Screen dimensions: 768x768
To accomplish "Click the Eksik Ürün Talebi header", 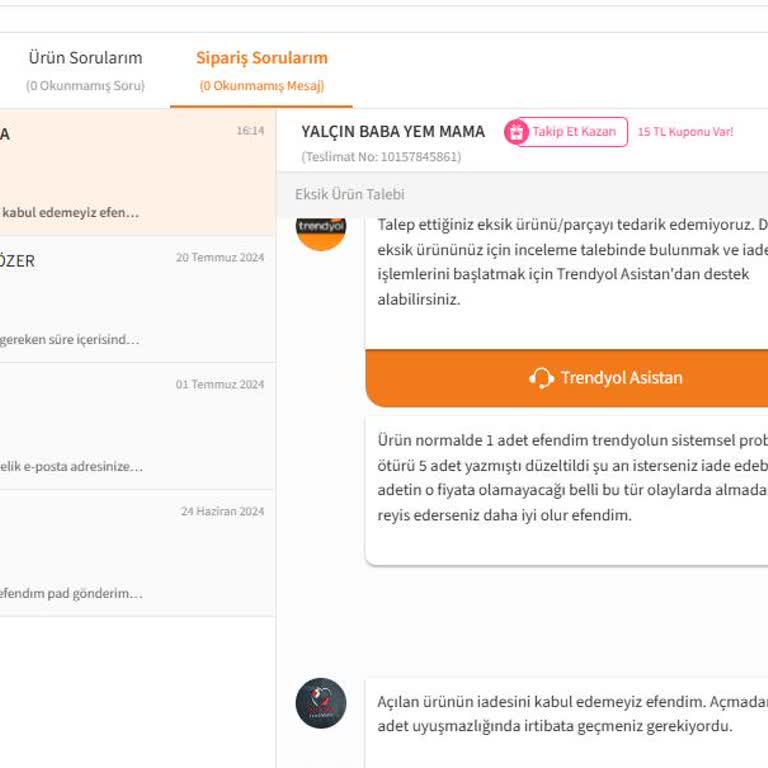I will coord(350,194).
